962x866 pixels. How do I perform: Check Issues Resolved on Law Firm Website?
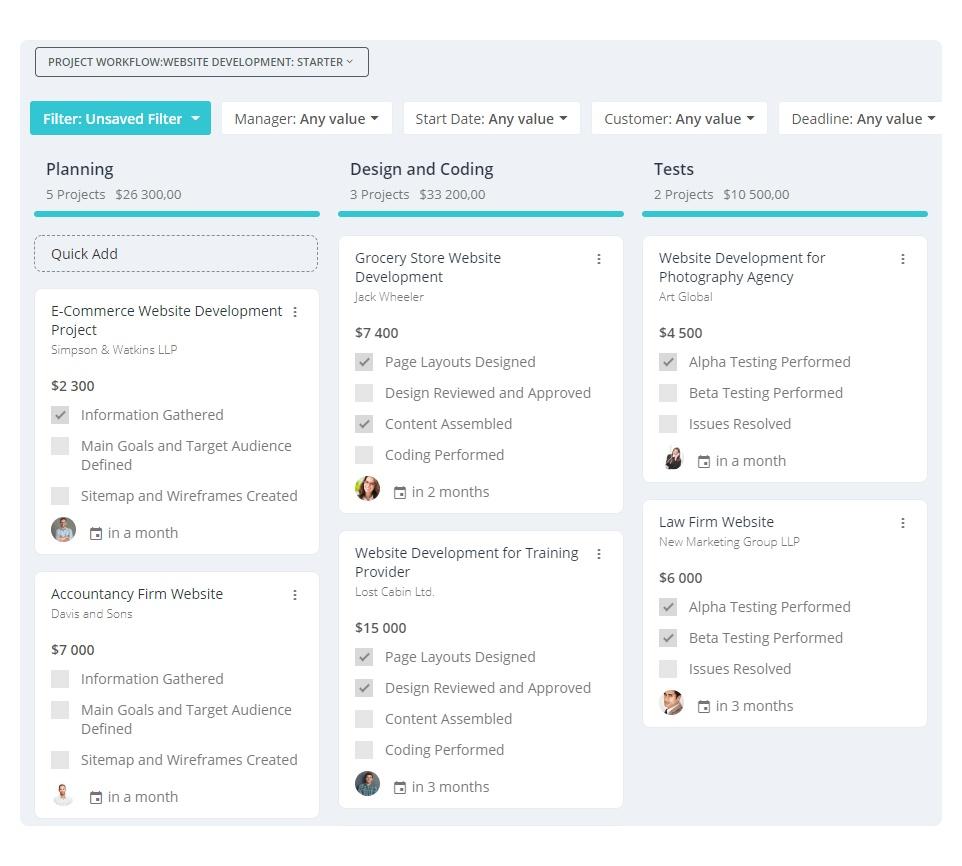(x=668, y=669)
